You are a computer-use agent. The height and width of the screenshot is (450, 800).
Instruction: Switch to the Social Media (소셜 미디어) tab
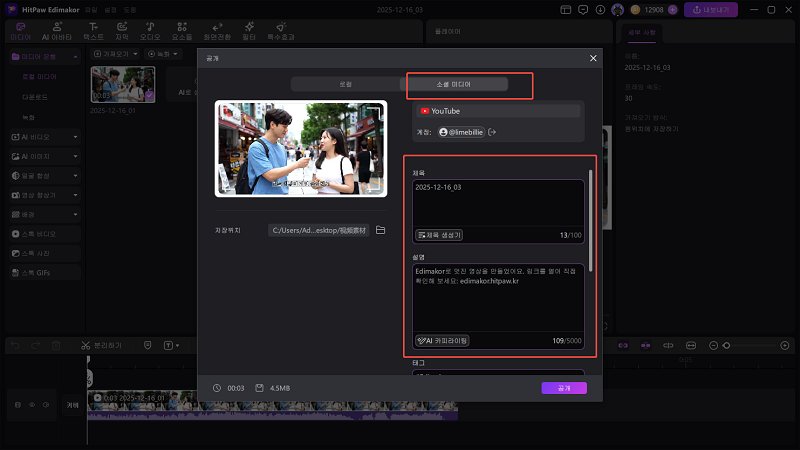coord(454,84)
